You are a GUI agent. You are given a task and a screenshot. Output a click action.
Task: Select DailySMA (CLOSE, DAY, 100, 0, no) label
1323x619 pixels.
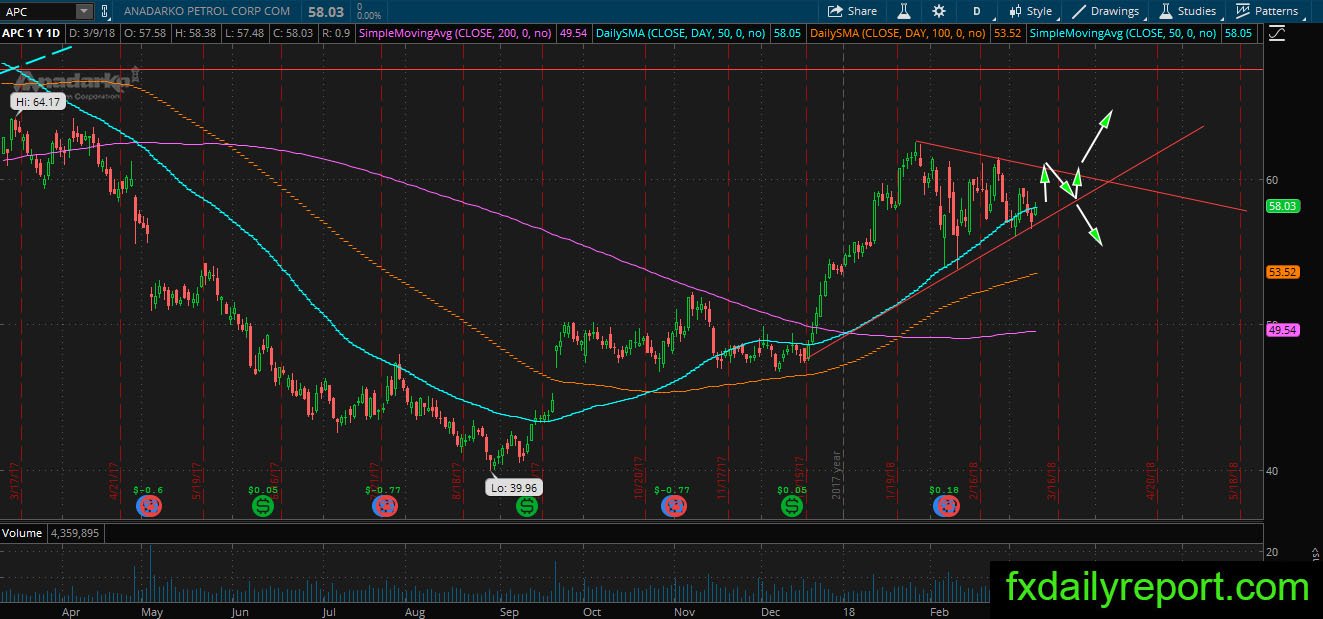coord(898,33)
